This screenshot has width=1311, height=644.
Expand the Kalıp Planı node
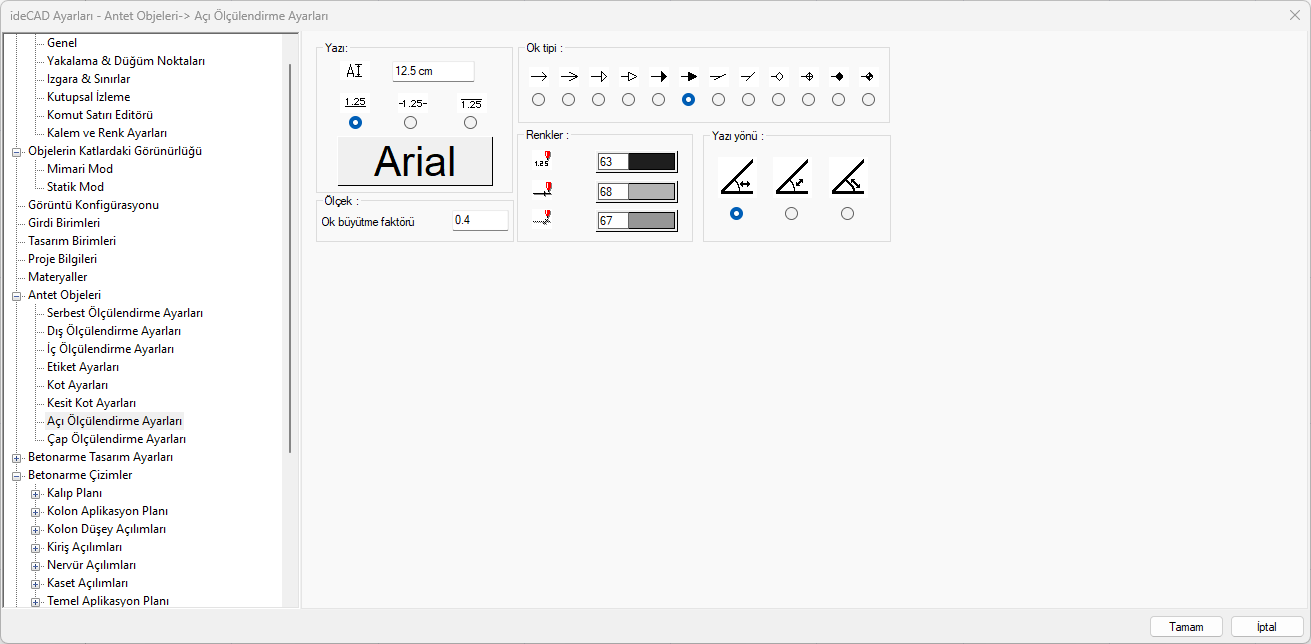pyautogui.click(x=35, y=493)
